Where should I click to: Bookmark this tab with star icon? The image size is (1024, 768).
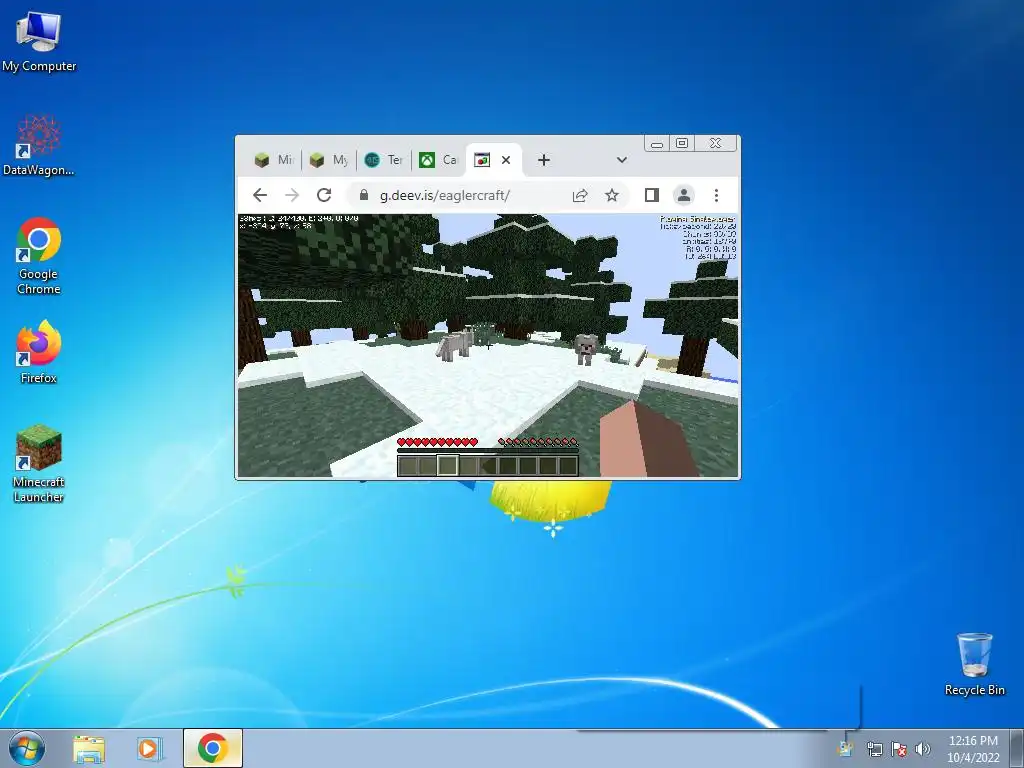click(611, 195)
